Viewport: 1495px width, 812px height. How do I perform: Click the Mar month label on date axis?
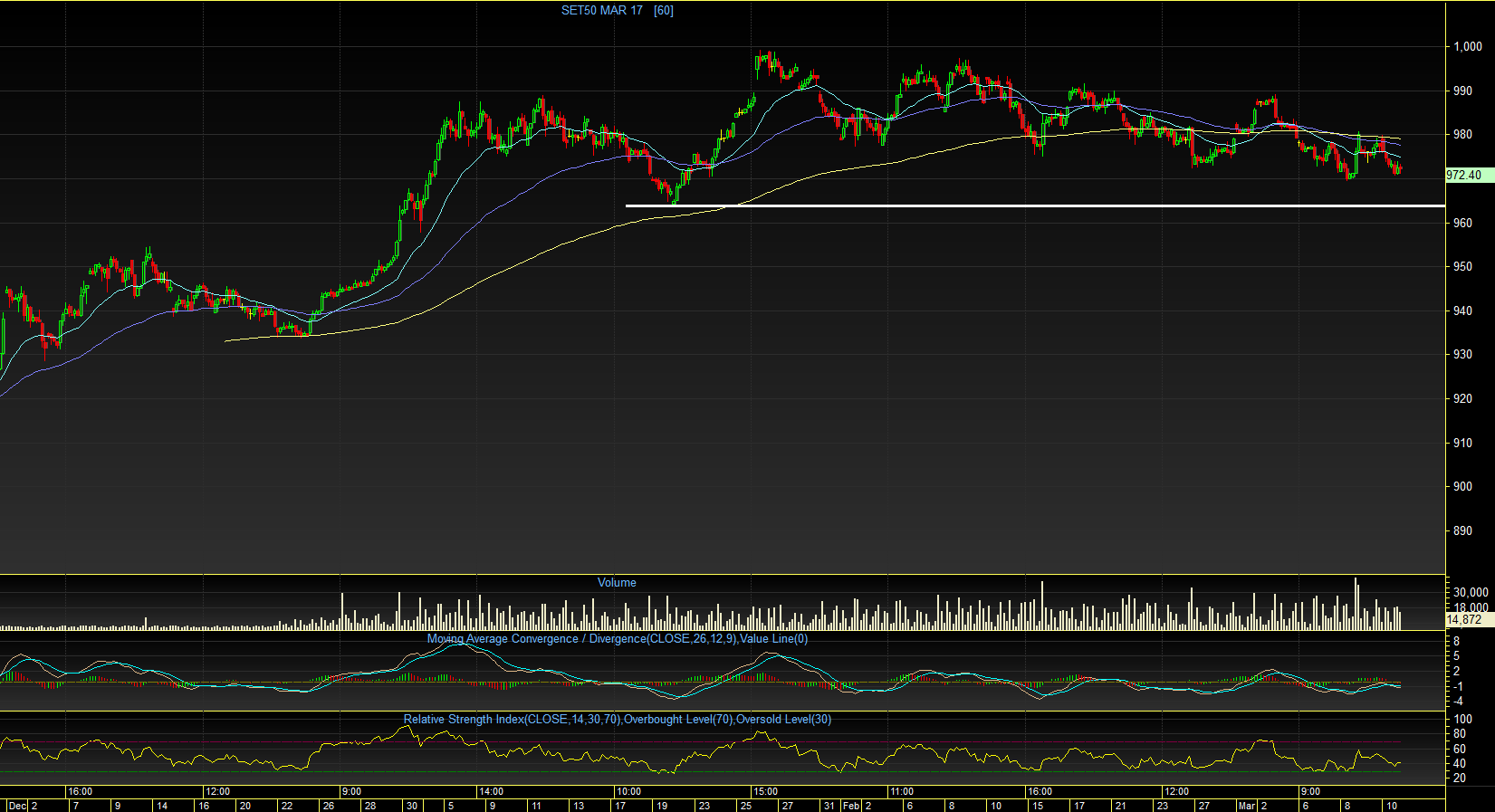point(1247,806)
